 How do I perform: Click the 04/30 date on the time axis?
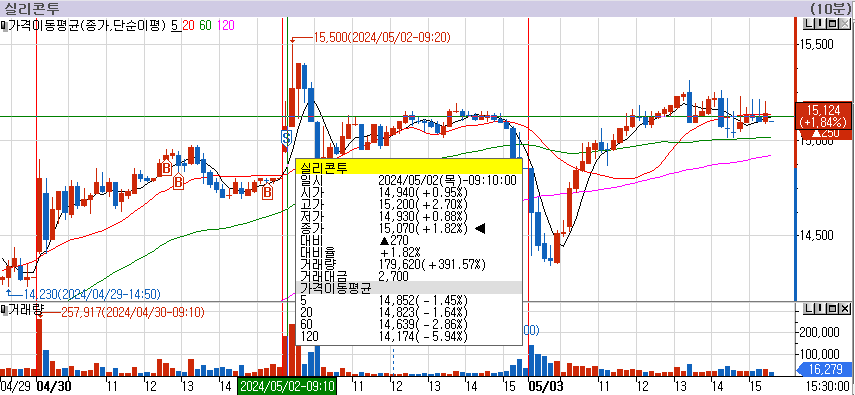[x=53, y=386]
